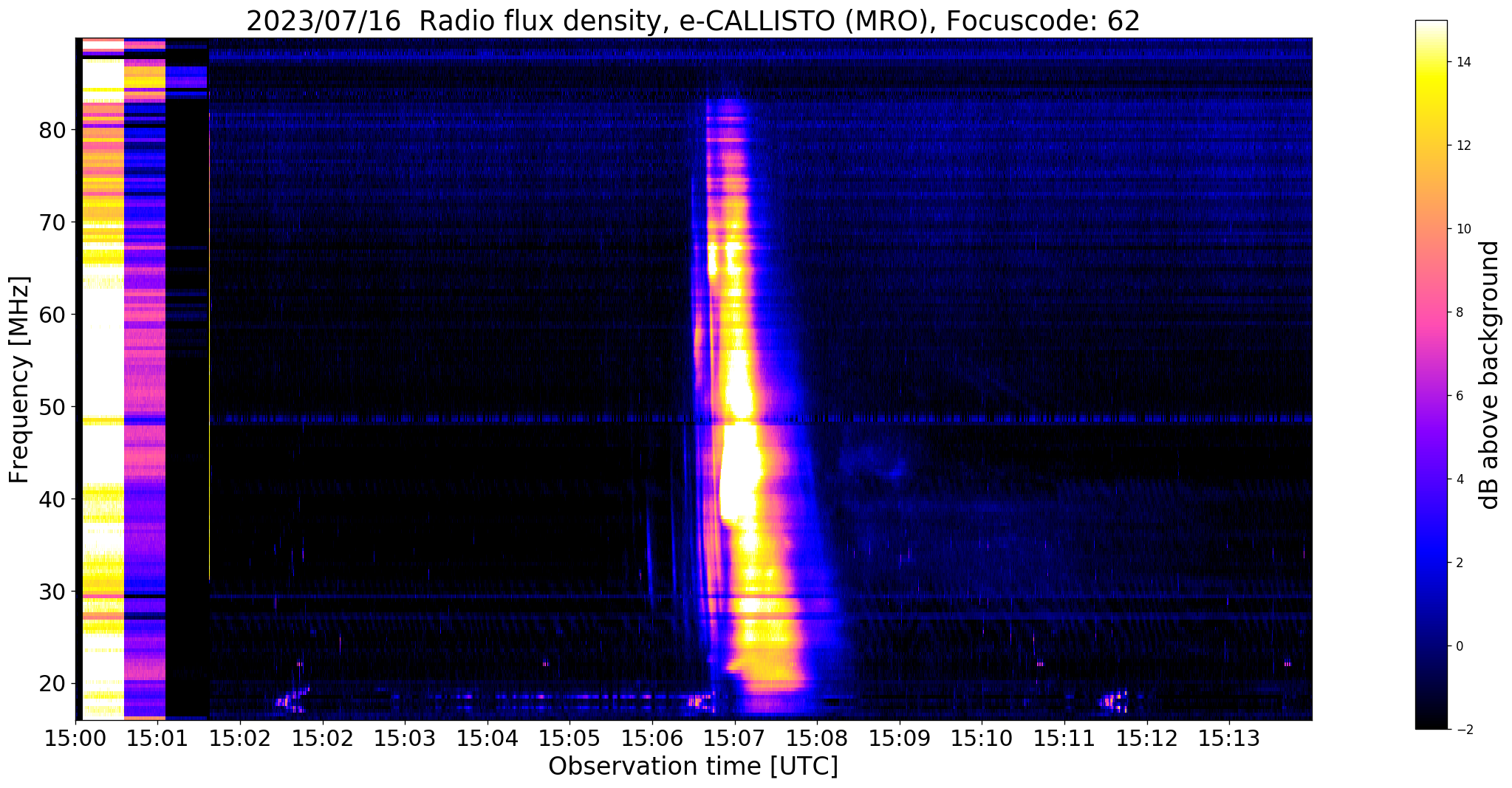Image resolution: width=1512 pixels, height=788 pixels.
Task: Click the 15:06 time tick label
Action: click(652, 739)
